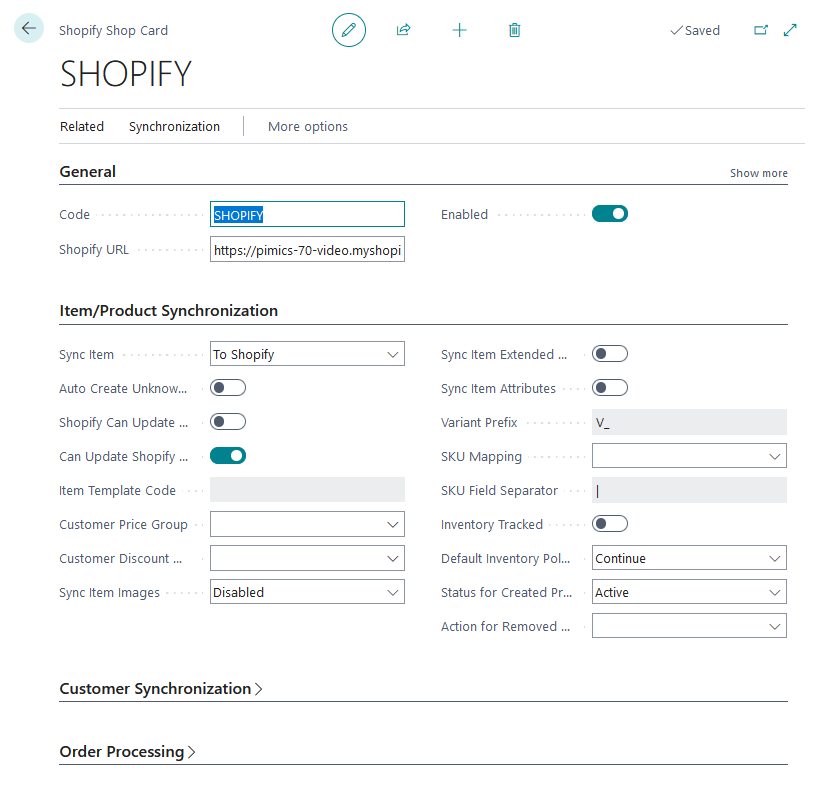Open the Synchronization menu
Screen dimensions: 822x788
coord(175,126)
